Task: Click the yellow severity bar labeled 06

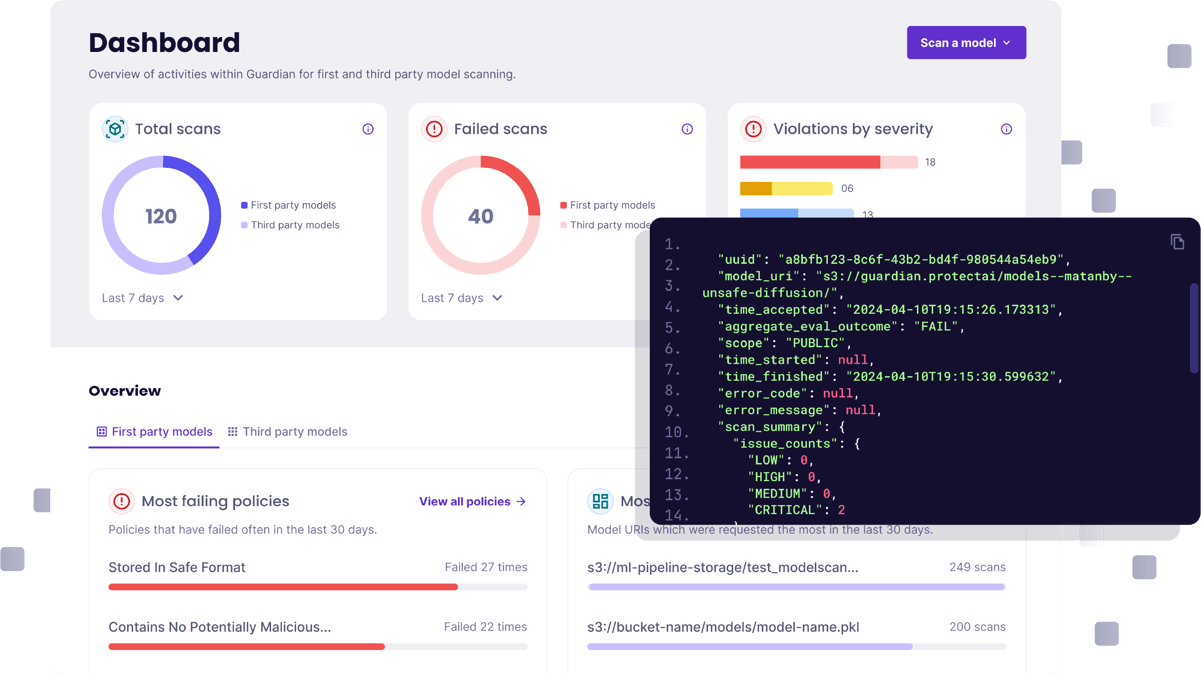Action: coord(785,188)
